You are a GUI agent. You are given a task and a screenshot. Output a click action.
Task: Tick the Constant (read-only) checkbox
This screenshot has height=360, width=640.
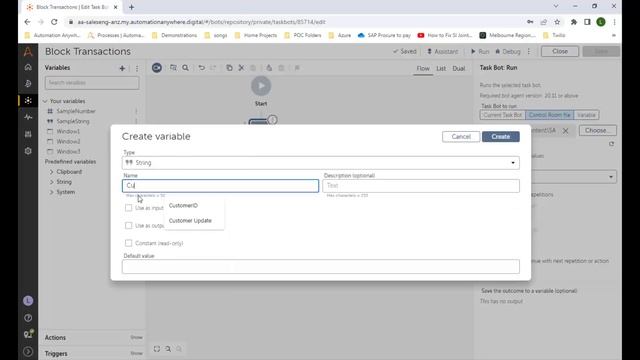(x=129, y=243)
